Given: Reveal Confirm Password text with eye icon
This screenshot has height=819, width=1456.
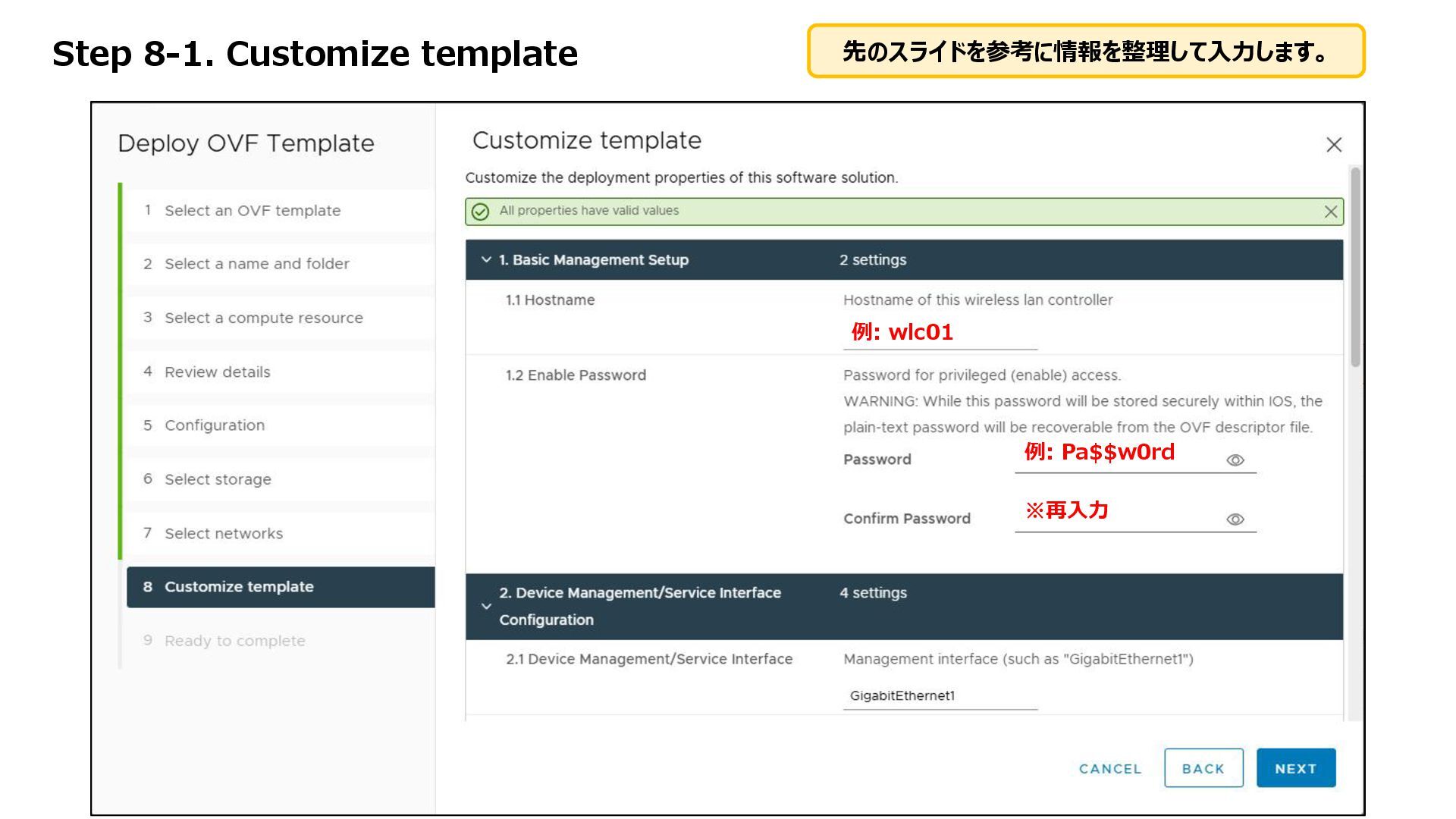Looking at the screenshot, I should coord(1235,519).
